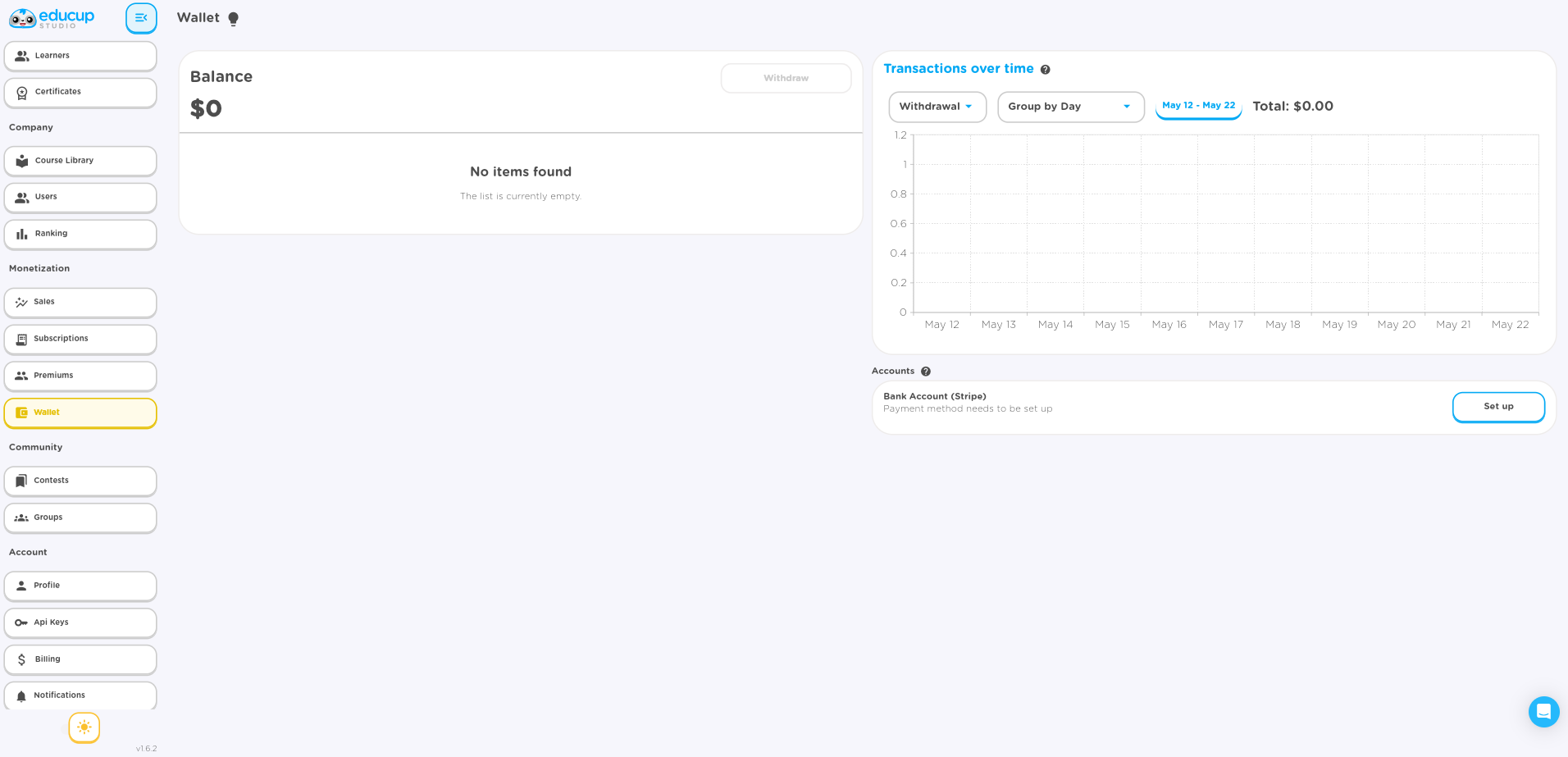Viewport: 1568px width, 757px height.
Task: Open the Withdrawal type dropdown
Action: (937, 107)
